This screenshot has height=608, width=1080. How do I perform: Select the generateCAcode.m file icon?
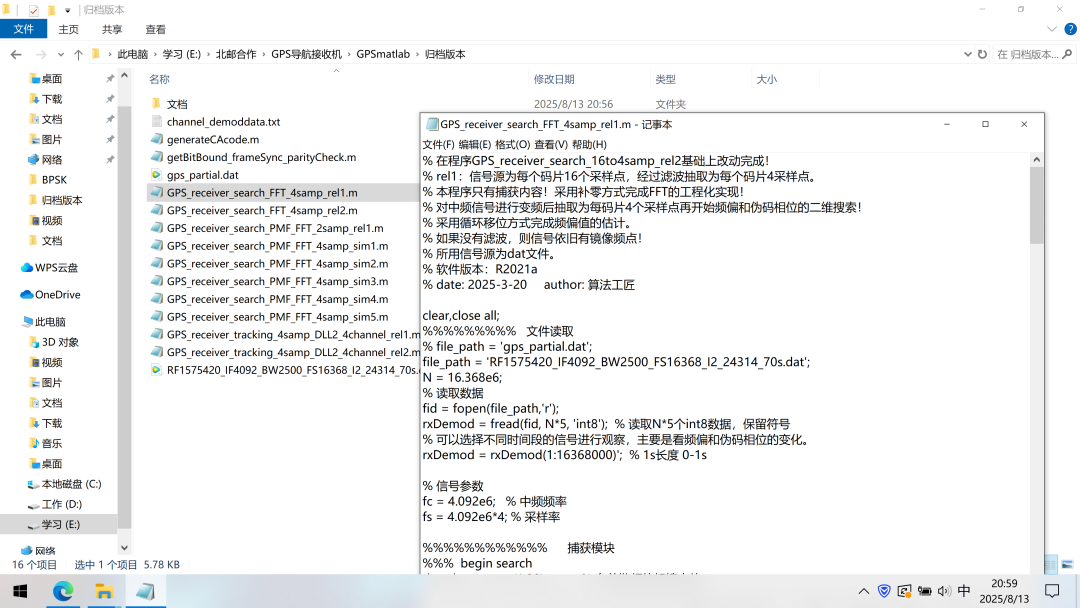click(156, 140)
